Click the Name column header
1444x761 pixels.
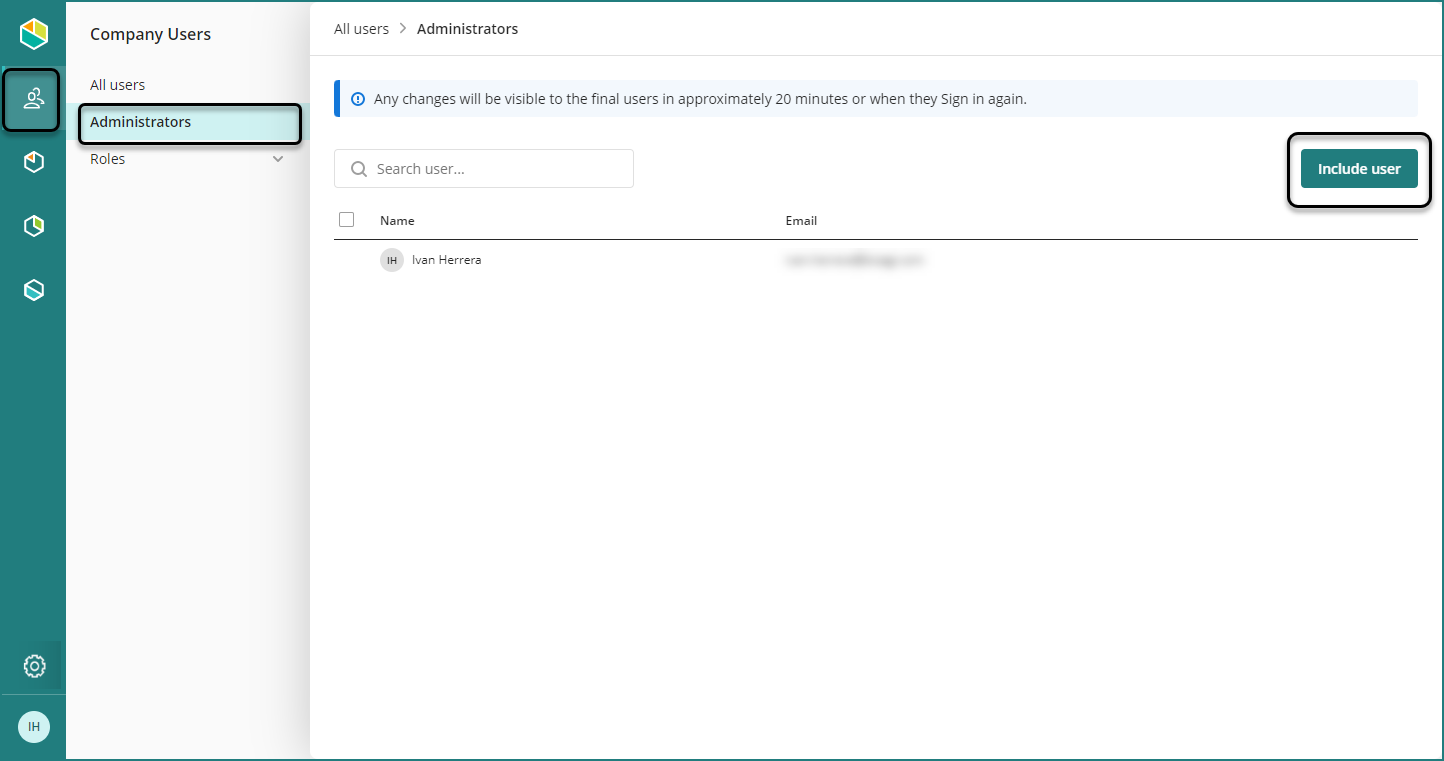(x=397, y=221)
